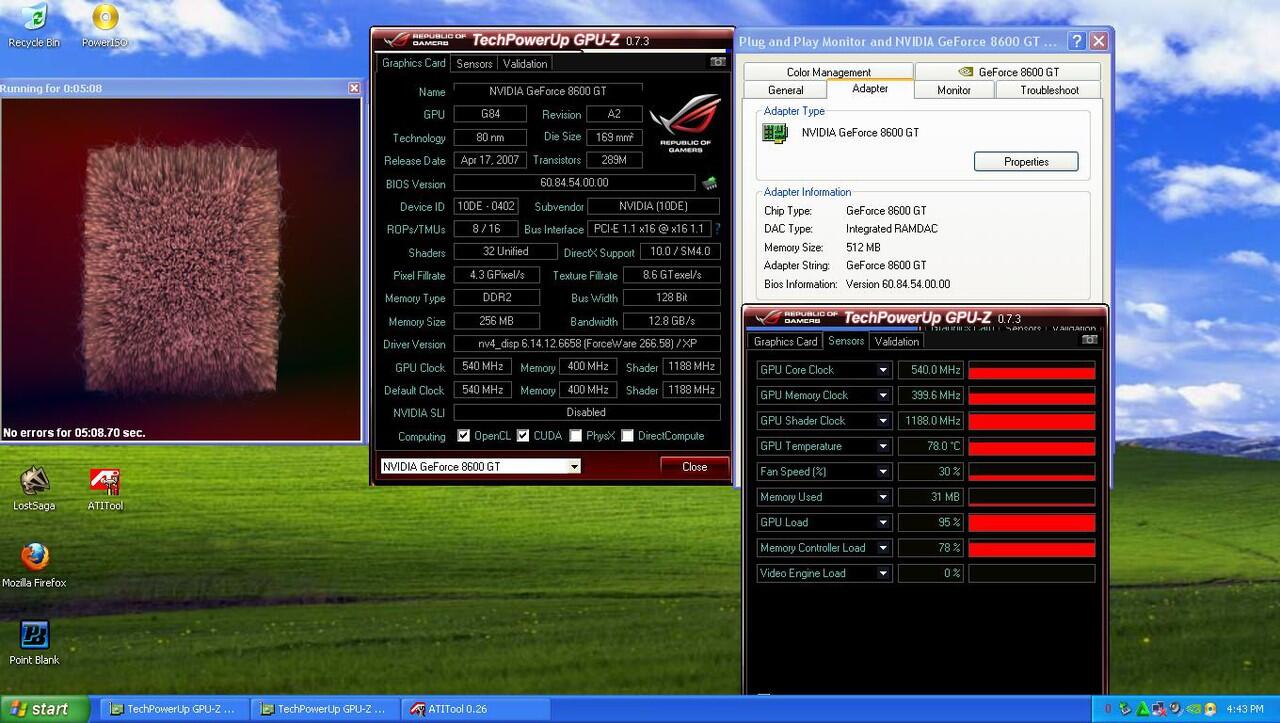The image size is (1280, 723).
Task: Click the GPU Load red sensor graph
Action: (x=1031, y=523)
